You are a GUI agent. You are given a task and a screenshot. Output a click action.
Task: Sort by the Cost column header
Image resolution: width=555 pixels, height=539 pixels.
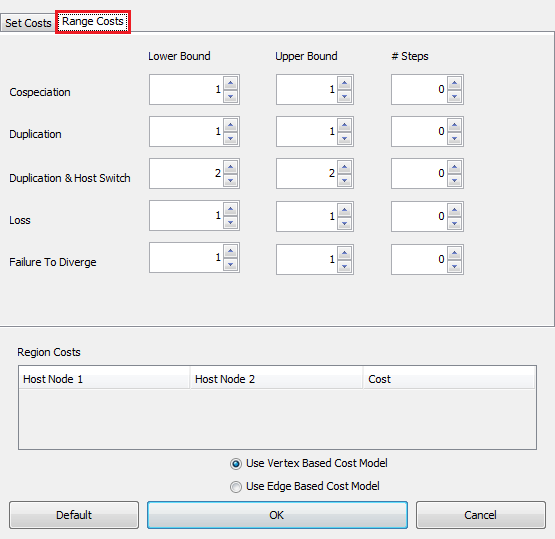[449, 379]
